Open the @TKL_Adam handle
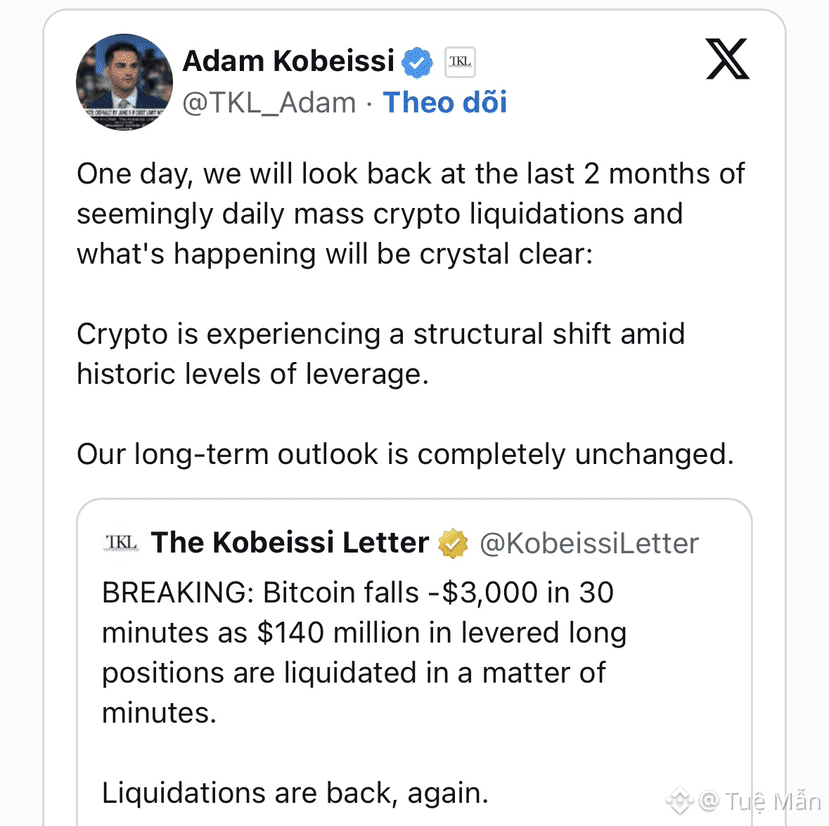 [269, 103]
